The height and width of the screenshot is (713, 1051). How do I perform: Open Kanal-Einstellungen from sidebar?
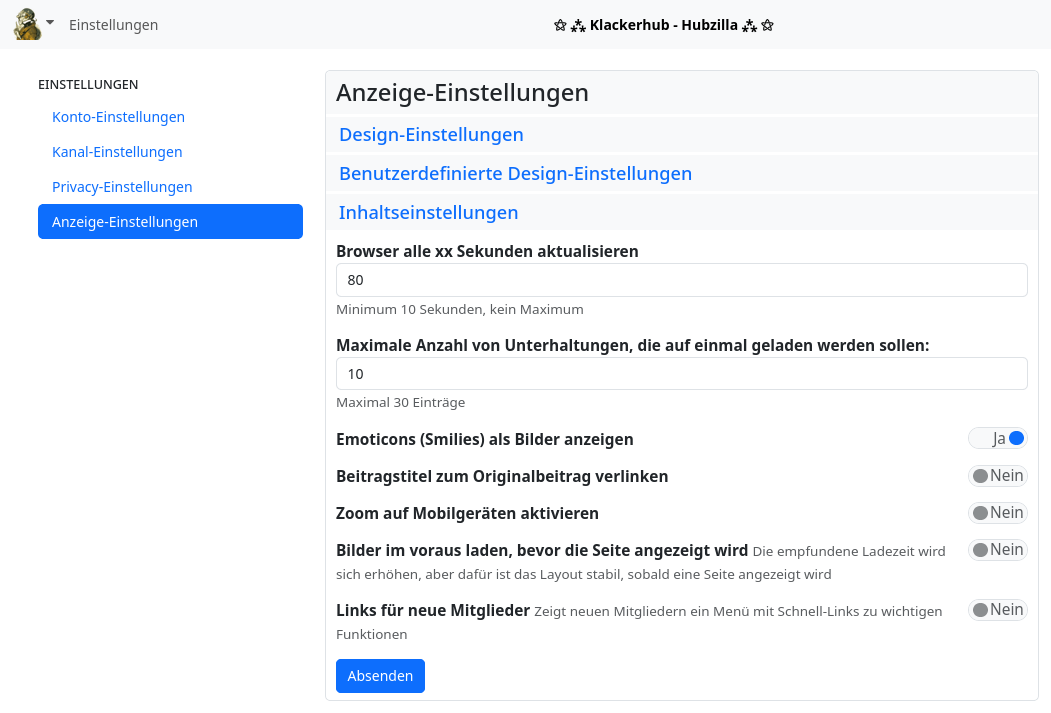tap(117, 152)
